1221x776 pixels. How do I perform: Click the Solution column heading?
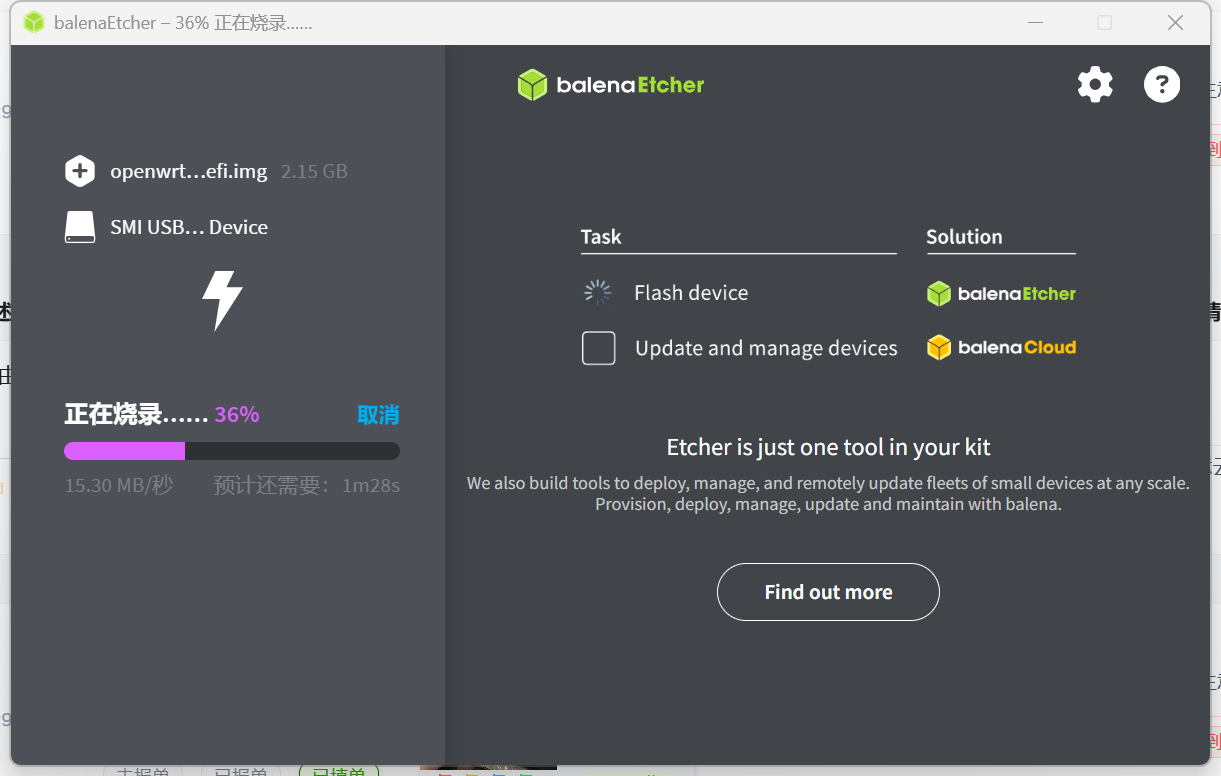tap(964, 237)
